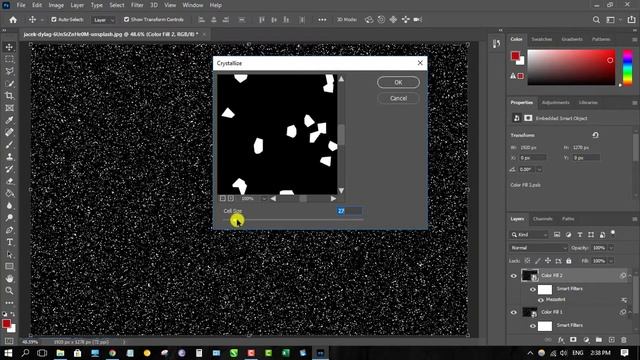Click the Cell Size value field
The height and width of the screenshot is (360, 640).
(349, 211)
